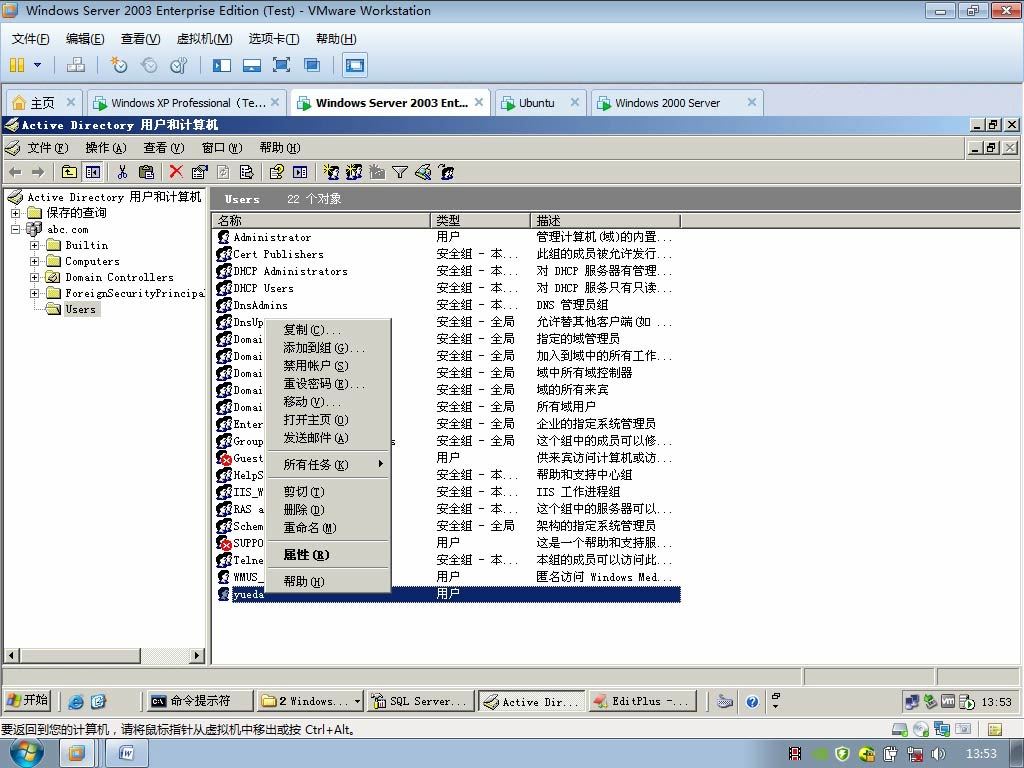Select the Administrator user row

click(447, 237)
